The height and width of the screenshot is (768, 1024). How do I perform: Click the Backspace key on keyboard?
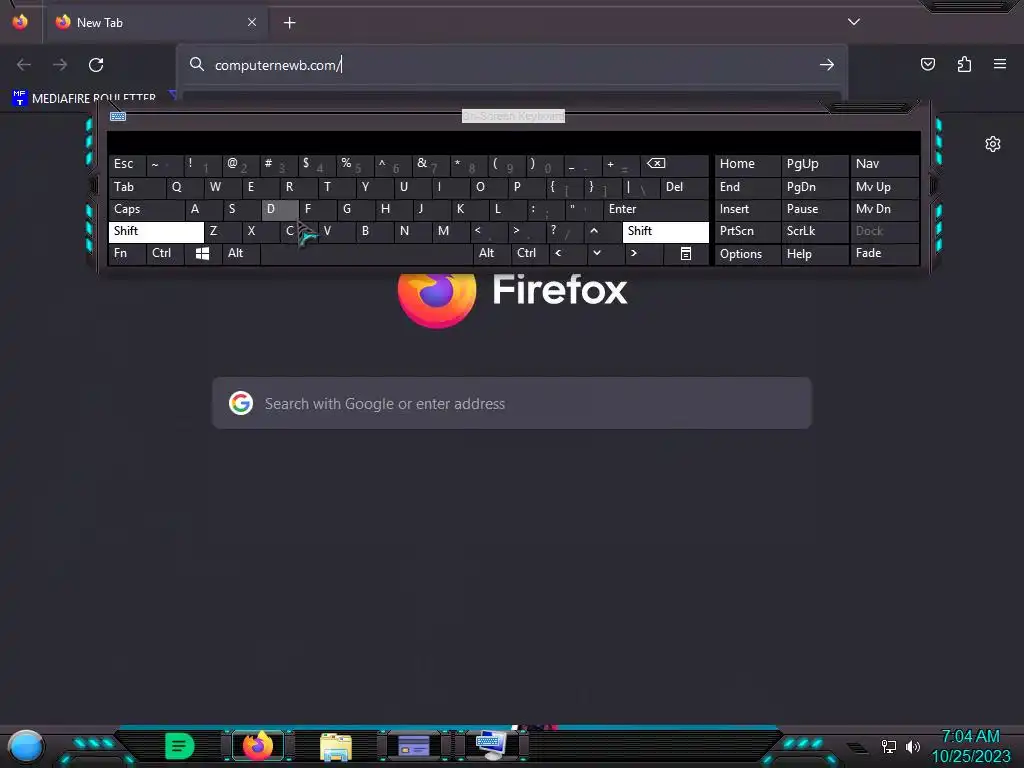tap(675, 164)
